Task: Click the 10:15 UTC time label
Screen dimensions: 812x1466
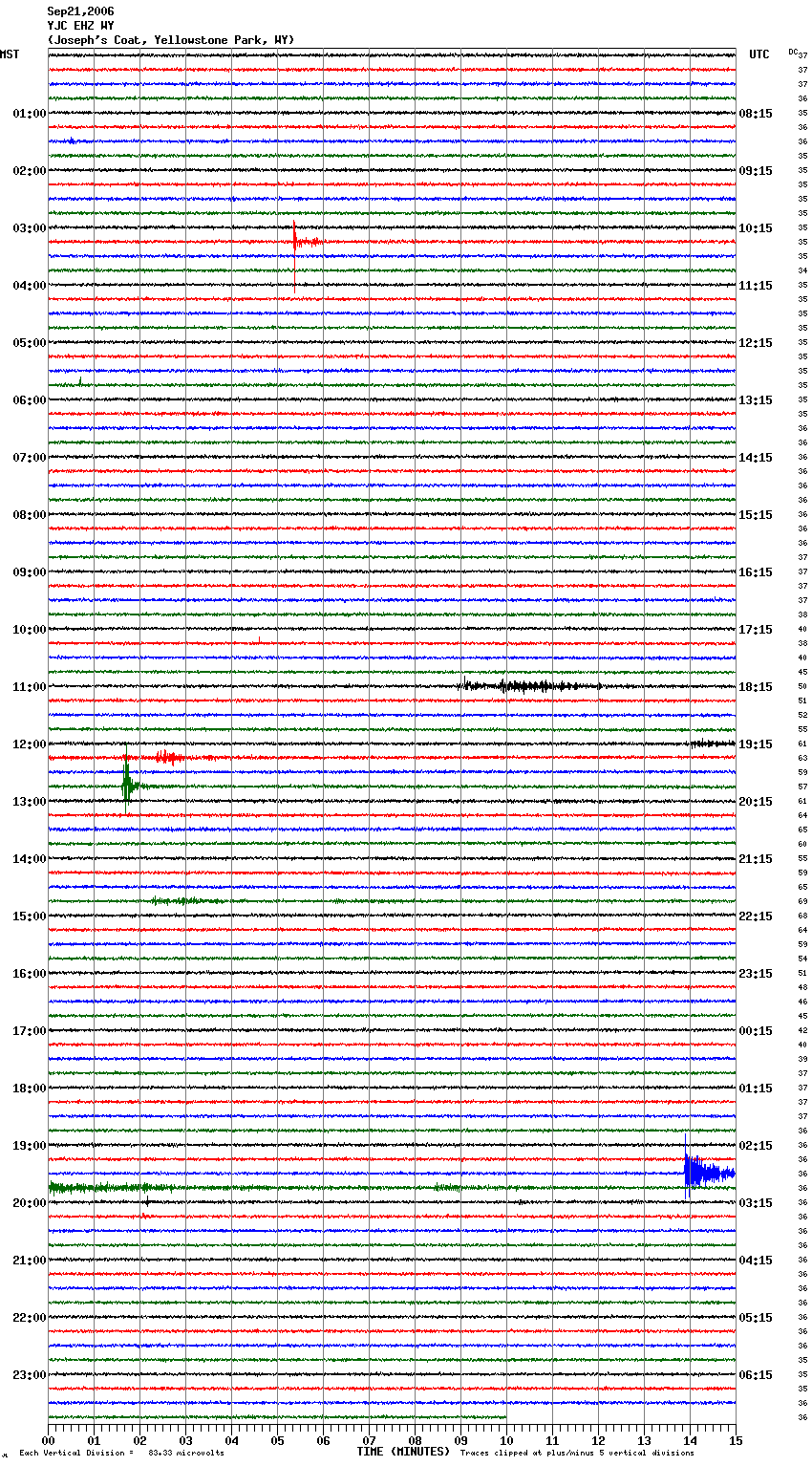Action: pyautogui.click(x=756, y=228)
